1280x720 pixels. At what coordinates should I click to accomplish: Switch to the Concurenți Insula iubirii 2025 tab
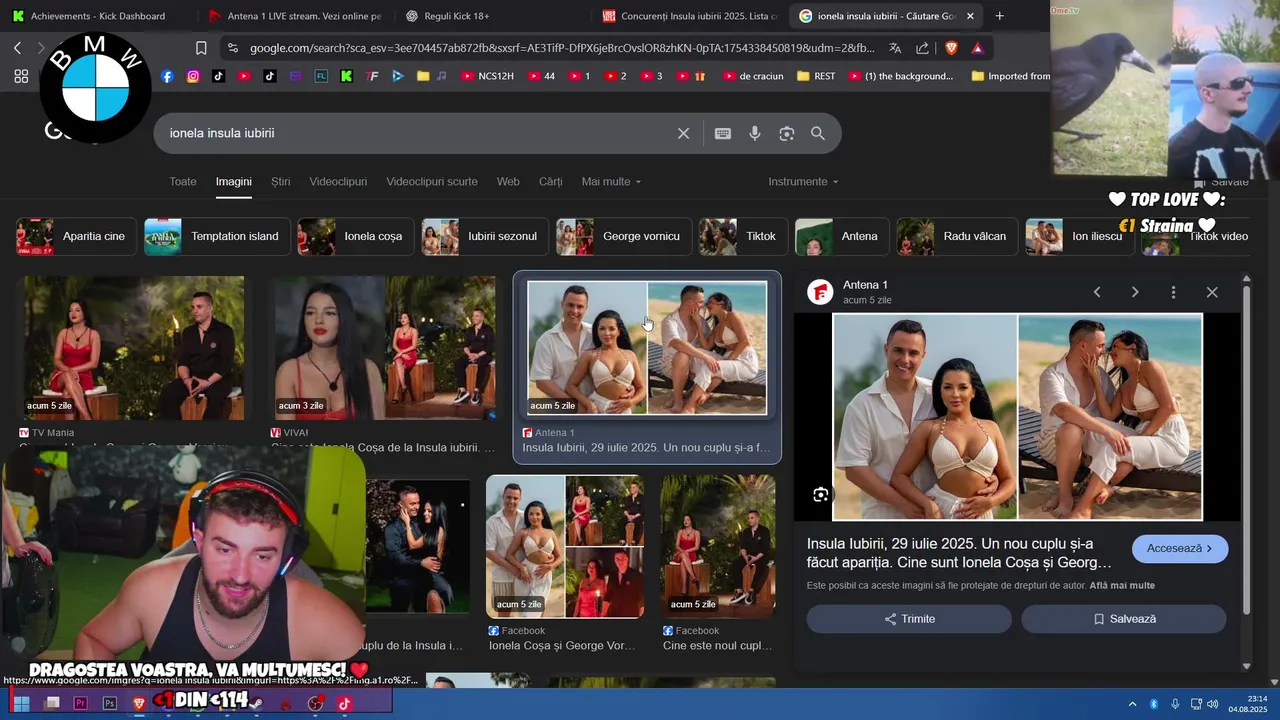tap(690, 16)
